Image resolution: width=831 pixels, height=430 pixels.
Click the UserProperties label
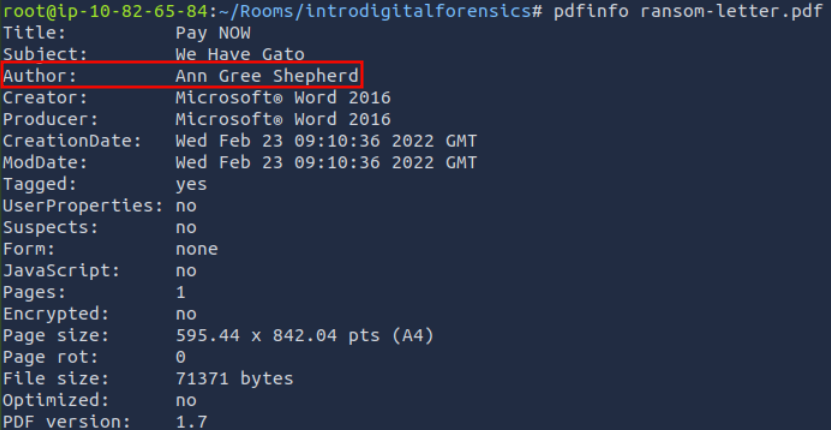pyautogui.click(x=82, y=205)
